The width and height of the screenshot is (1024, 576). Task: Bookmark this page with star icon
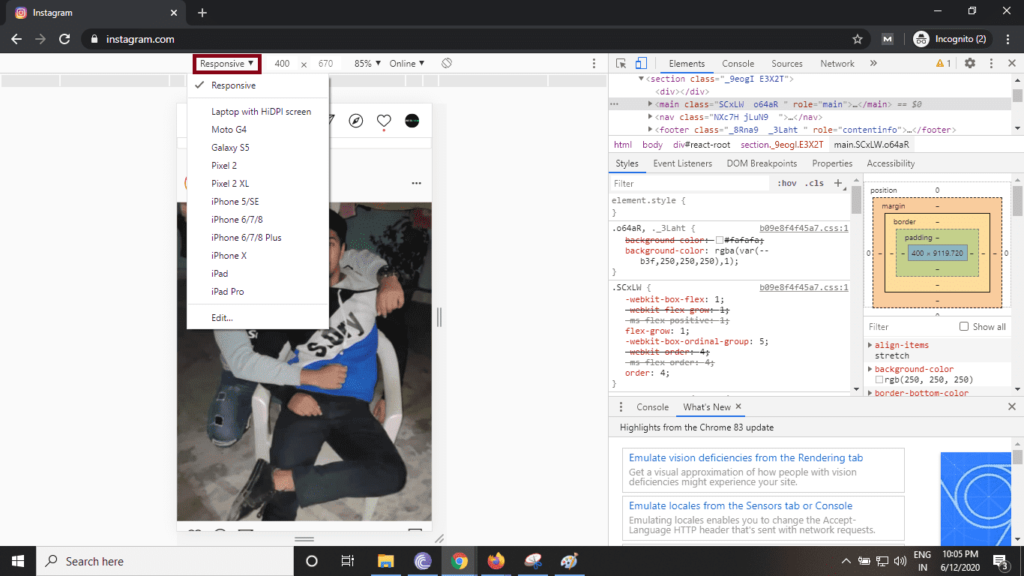tap(857, 39)
